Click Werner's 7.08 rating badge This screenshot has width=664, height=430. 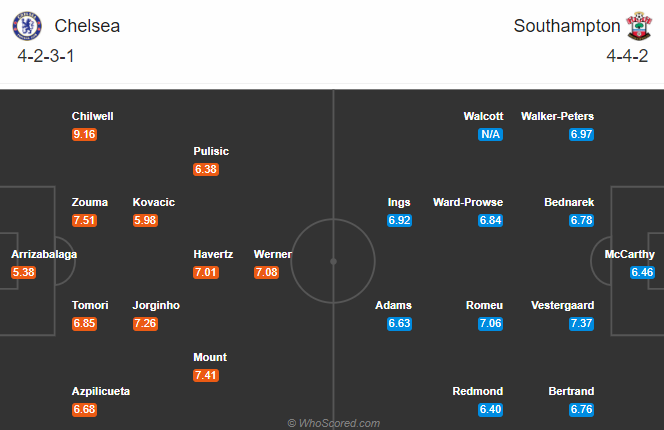coord(266,272)
